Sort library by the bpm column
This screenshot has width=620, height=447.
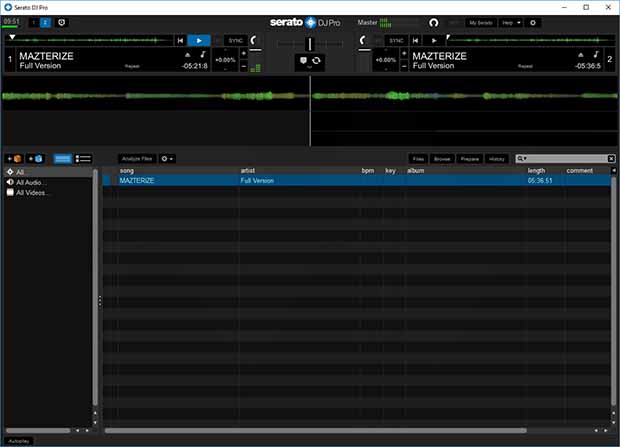pyautogui.click(x=370, y=170)
